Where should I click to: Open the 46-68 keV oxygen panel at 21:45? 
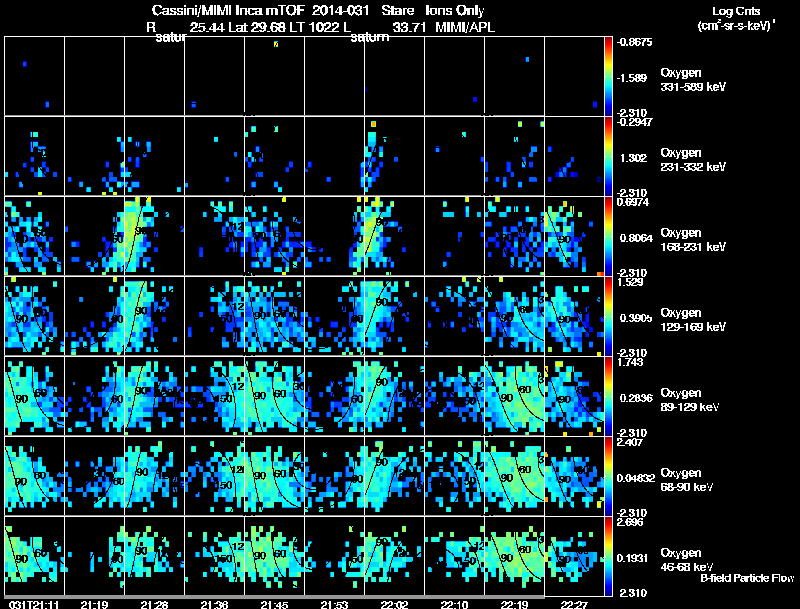[x=274, y=556]
